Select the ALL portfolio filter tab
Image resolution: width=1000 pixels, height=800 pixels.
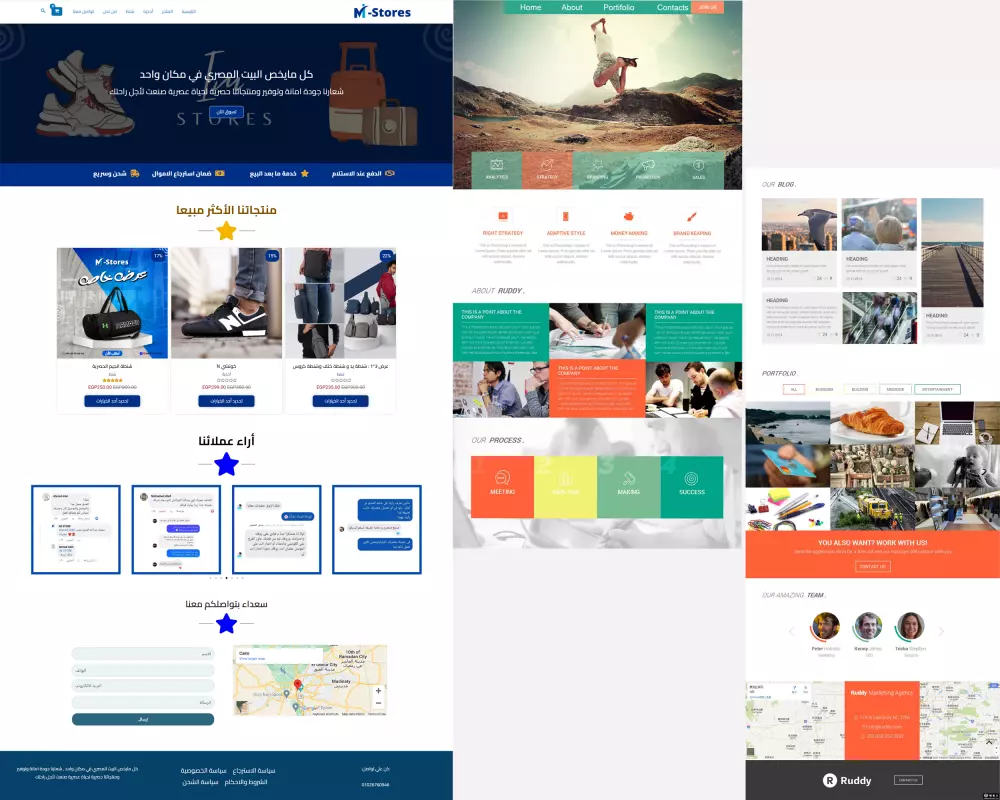(x=794, y=389)
